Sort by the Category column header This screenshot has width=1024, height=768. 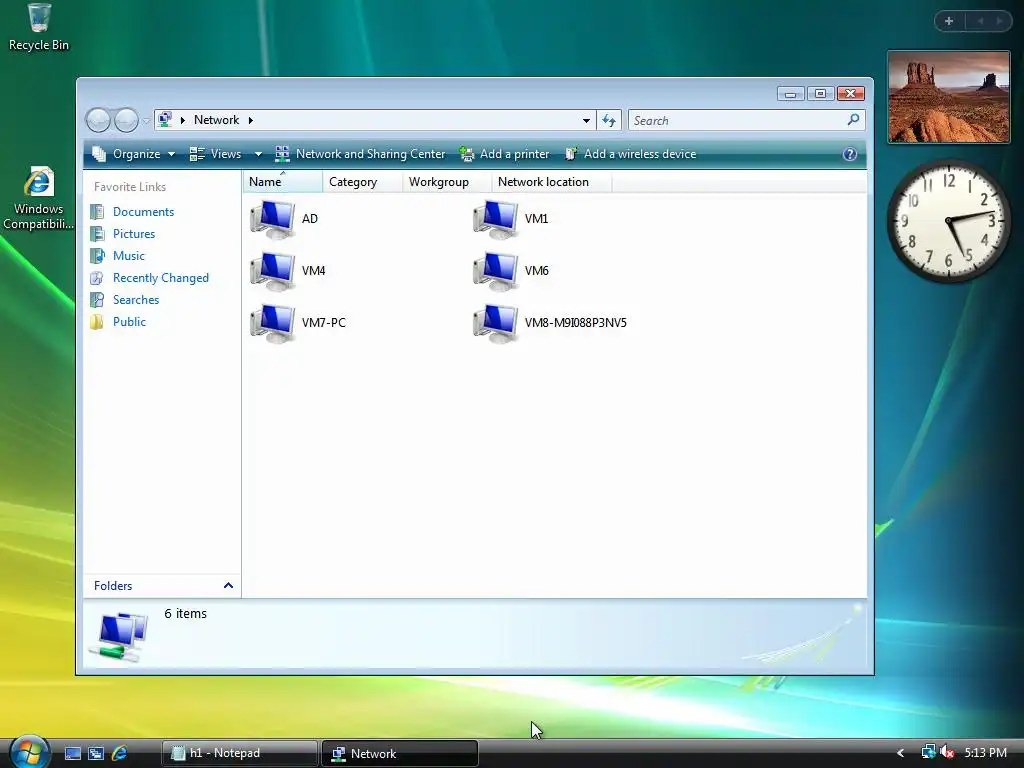[362, 182]
